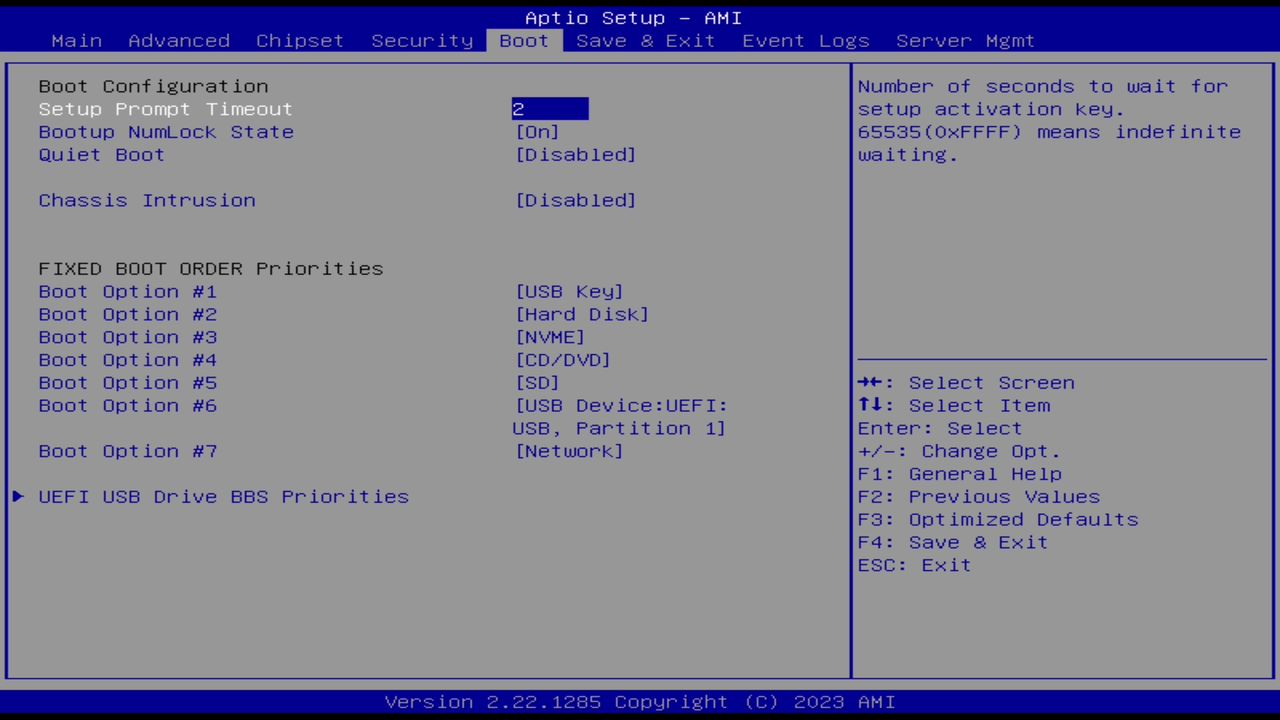The image size is (1280, 720).
Task: Select the Quiet Boot label
Action: [102, 155]
